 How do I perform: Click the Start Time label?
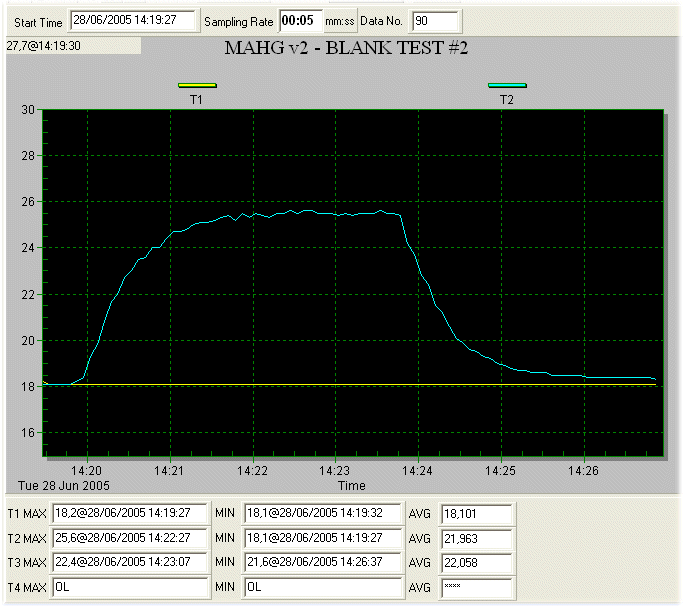(38, 23)
